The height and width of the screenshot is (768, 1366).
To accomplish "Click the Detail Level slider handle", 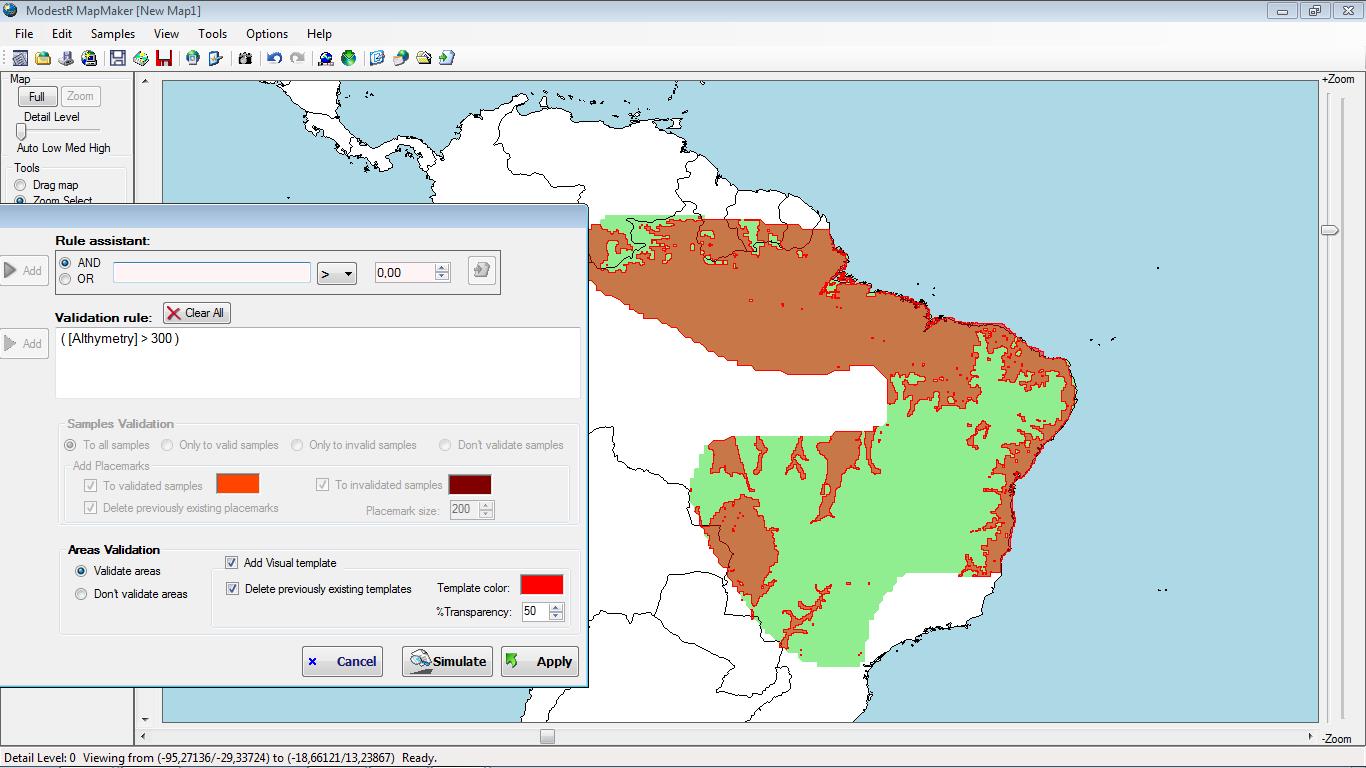I will (21, 131).
